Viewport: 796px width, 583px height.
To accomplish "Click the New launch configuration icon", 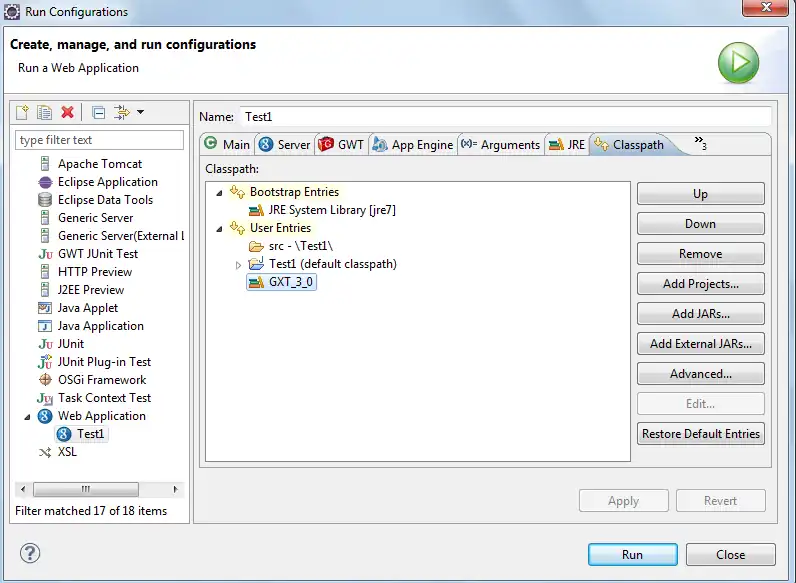I will pos(24,112).
